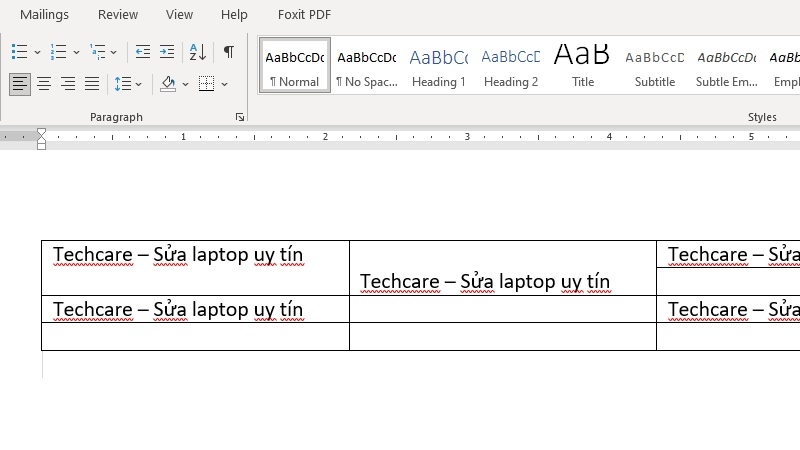Open the Shading color dropdown arrow

pos(185,84)
